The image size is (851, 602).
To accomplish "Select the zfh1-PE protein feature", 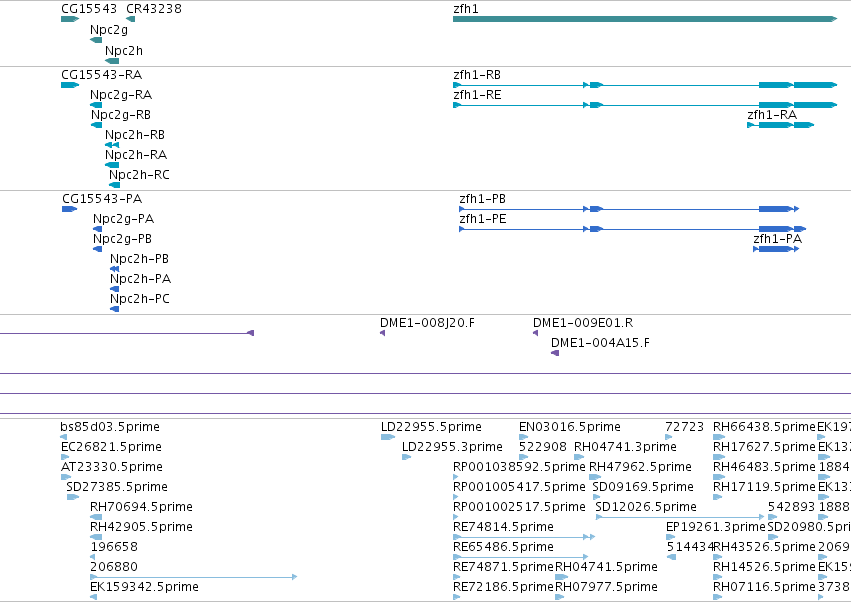I will (x=633, y=229).
